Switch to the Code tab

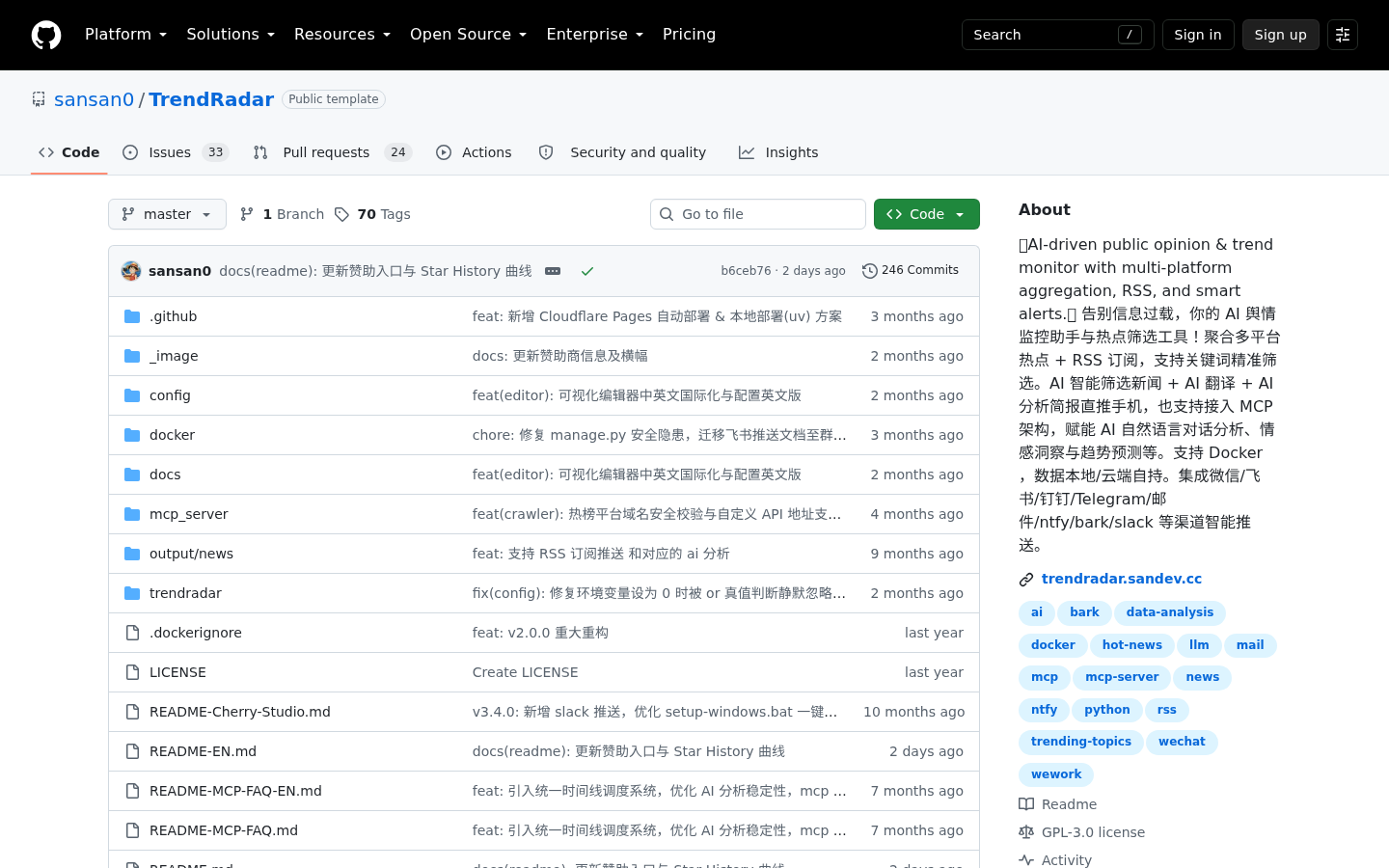[69, 152]
